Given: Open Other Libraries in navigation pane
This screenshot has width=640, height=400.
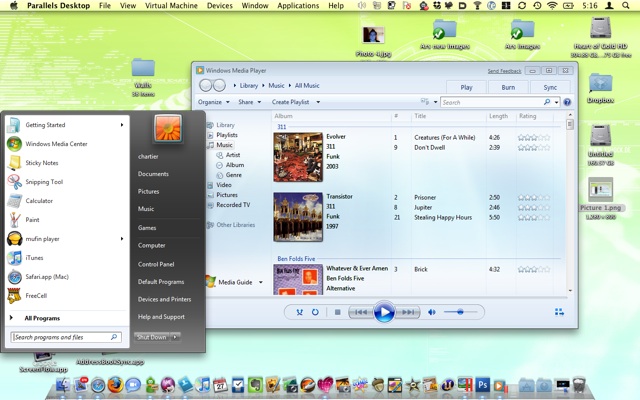Looking at the screenshot, I should [236, 225].
